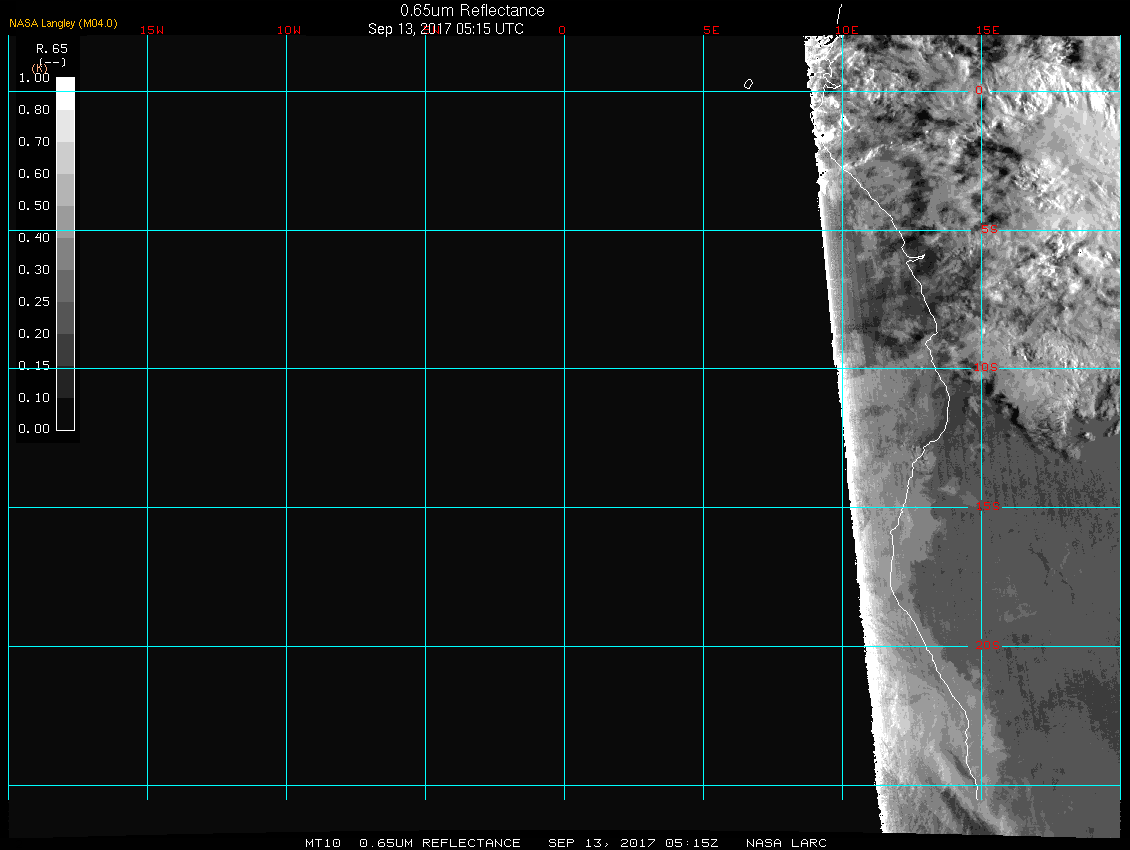Viewport: 1130px width, 850px height.
Task: Click the 15W longitude label
Action: 152,30
